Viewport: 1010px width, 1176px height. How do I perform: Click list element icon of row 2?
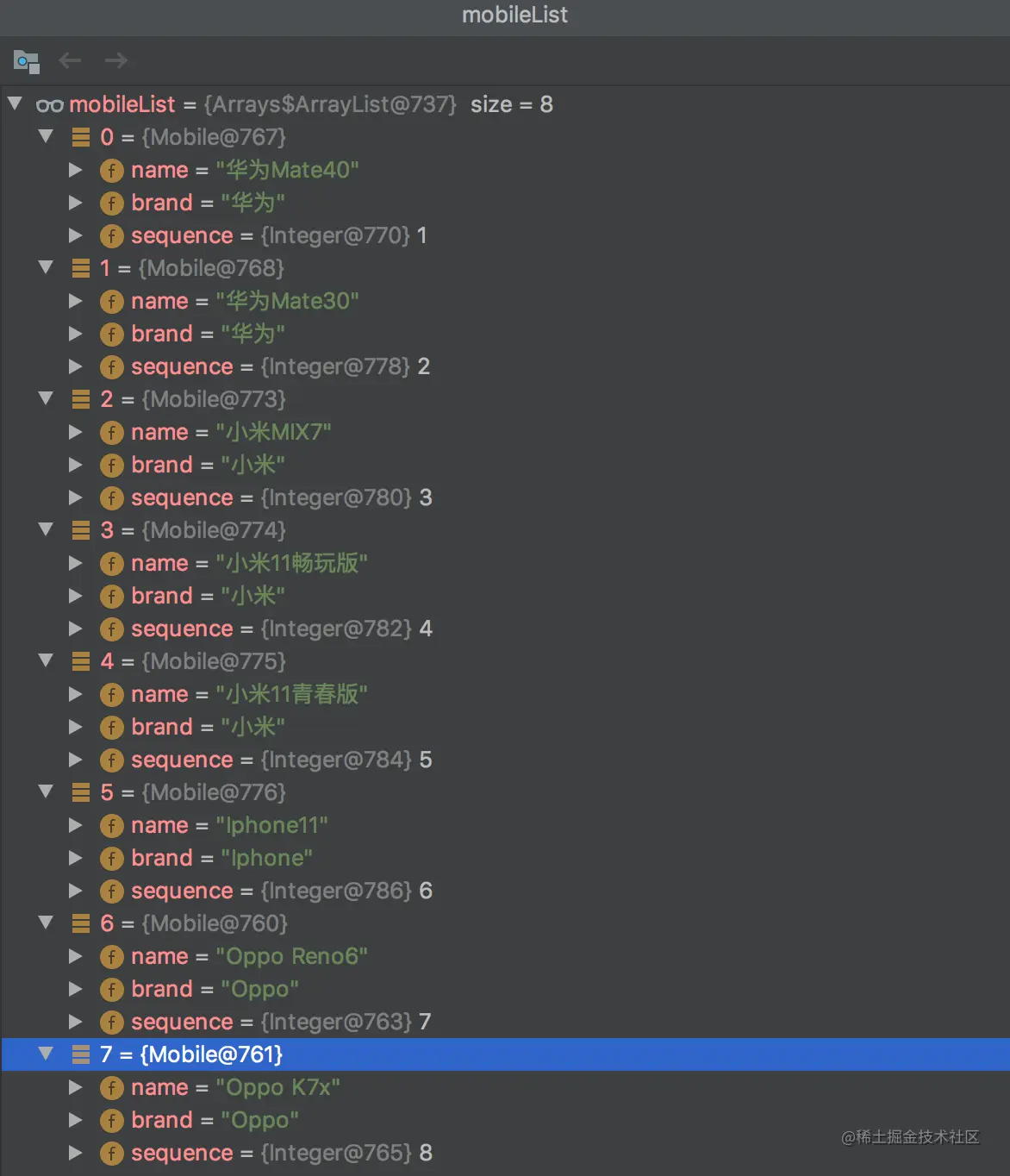[x=81, y=399]
